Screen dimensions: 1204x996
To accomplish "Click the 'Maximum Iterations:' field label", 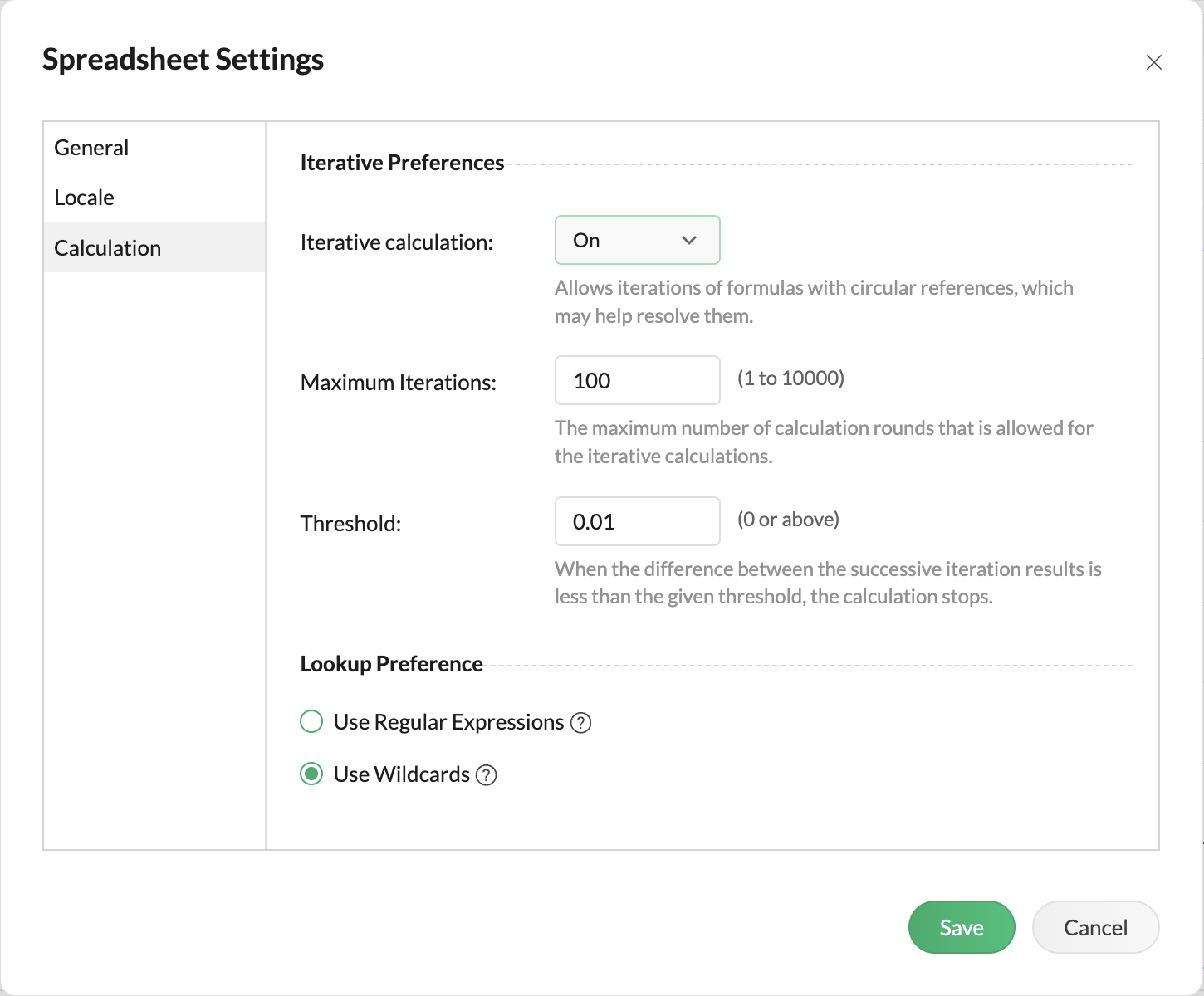I will 398,383.
